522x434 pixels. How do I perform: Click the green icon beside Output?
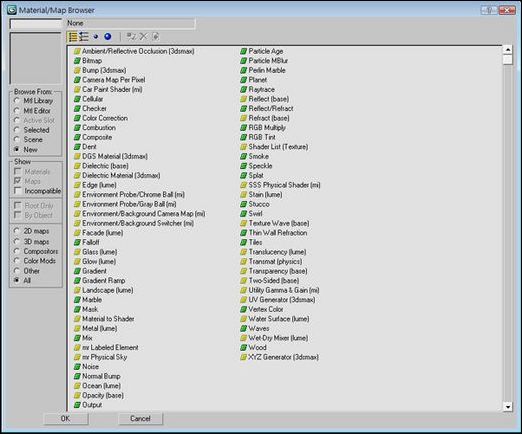point(77,405)
